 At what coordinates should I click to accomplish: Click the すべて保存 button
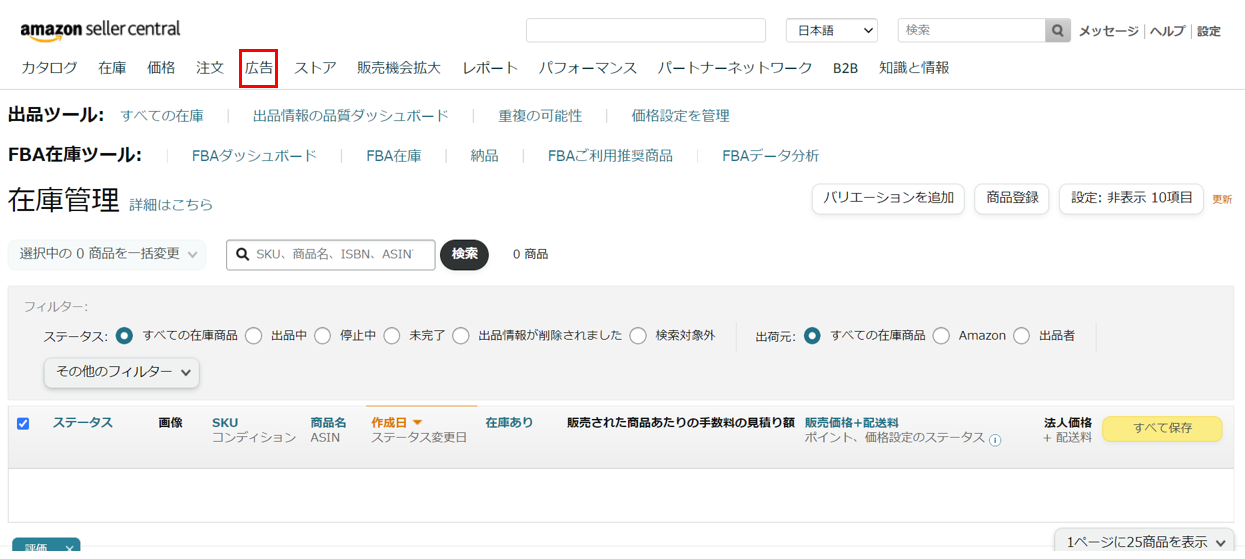[1162, 429]
